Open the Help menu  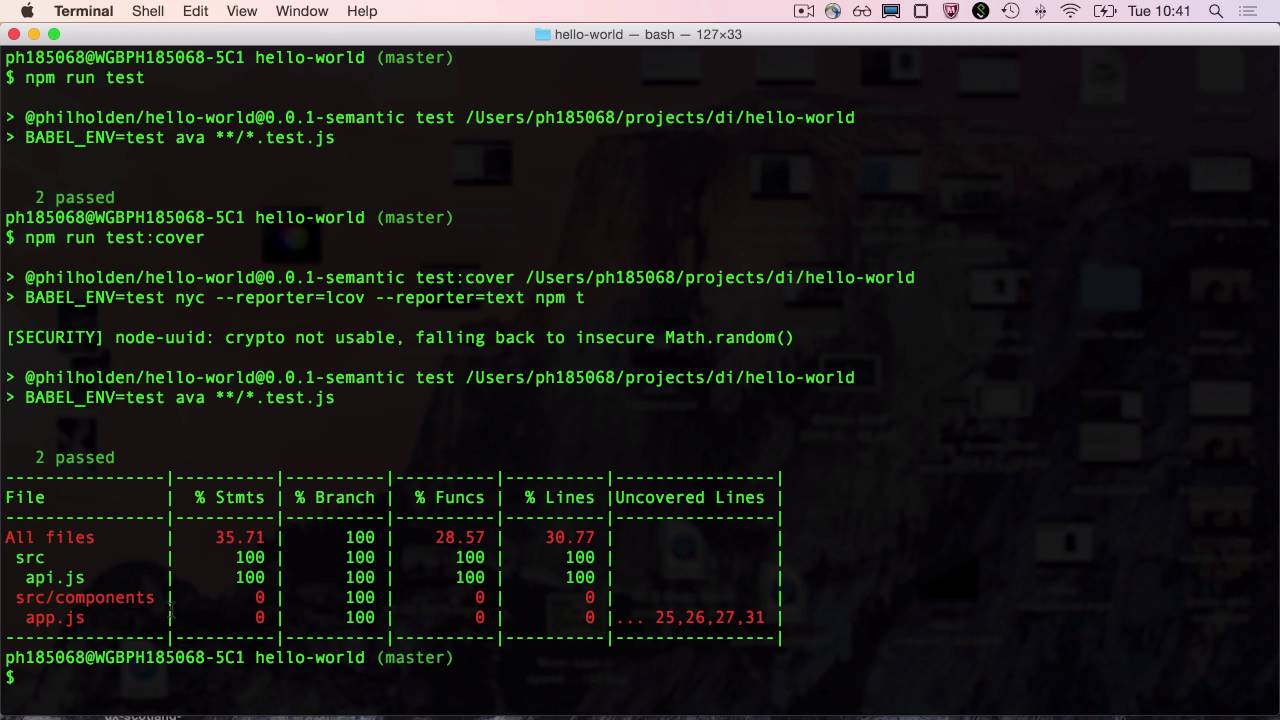(362, 11)
